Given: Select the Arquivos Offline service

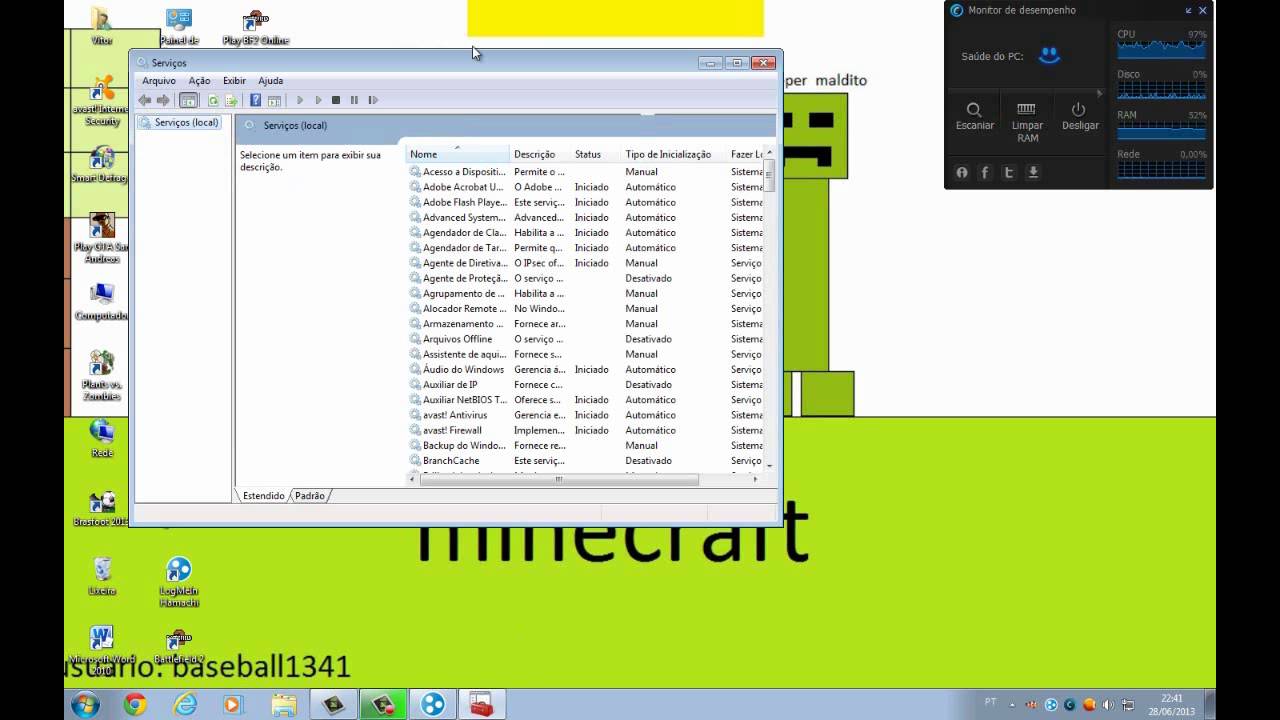Looking at the screenshot, I should coord(585,339).
